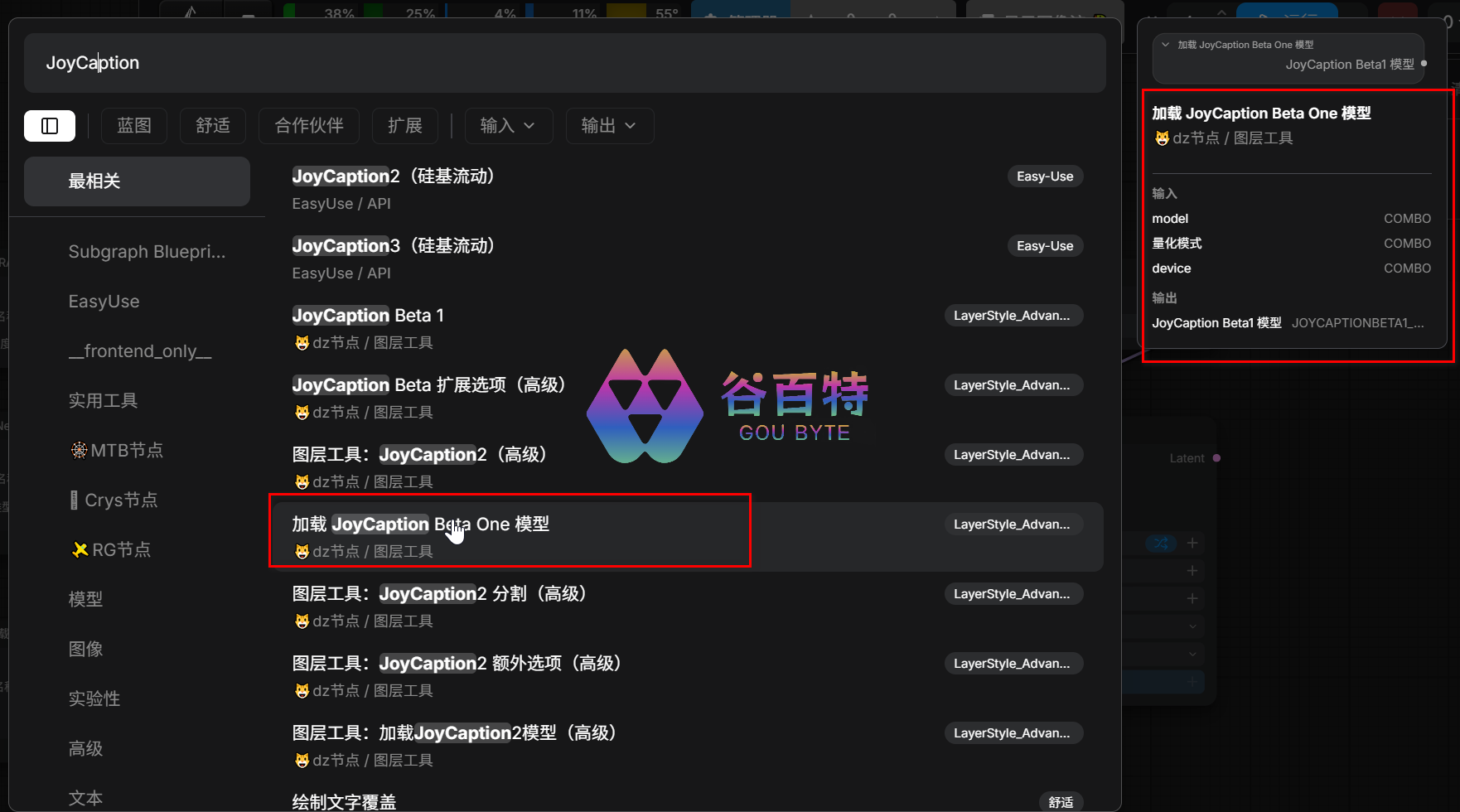Toggle the blue shuffle switch on the background node
Image resolution: width=1460 pixels, height=812 pixels.
click(x=1161, y=544)
